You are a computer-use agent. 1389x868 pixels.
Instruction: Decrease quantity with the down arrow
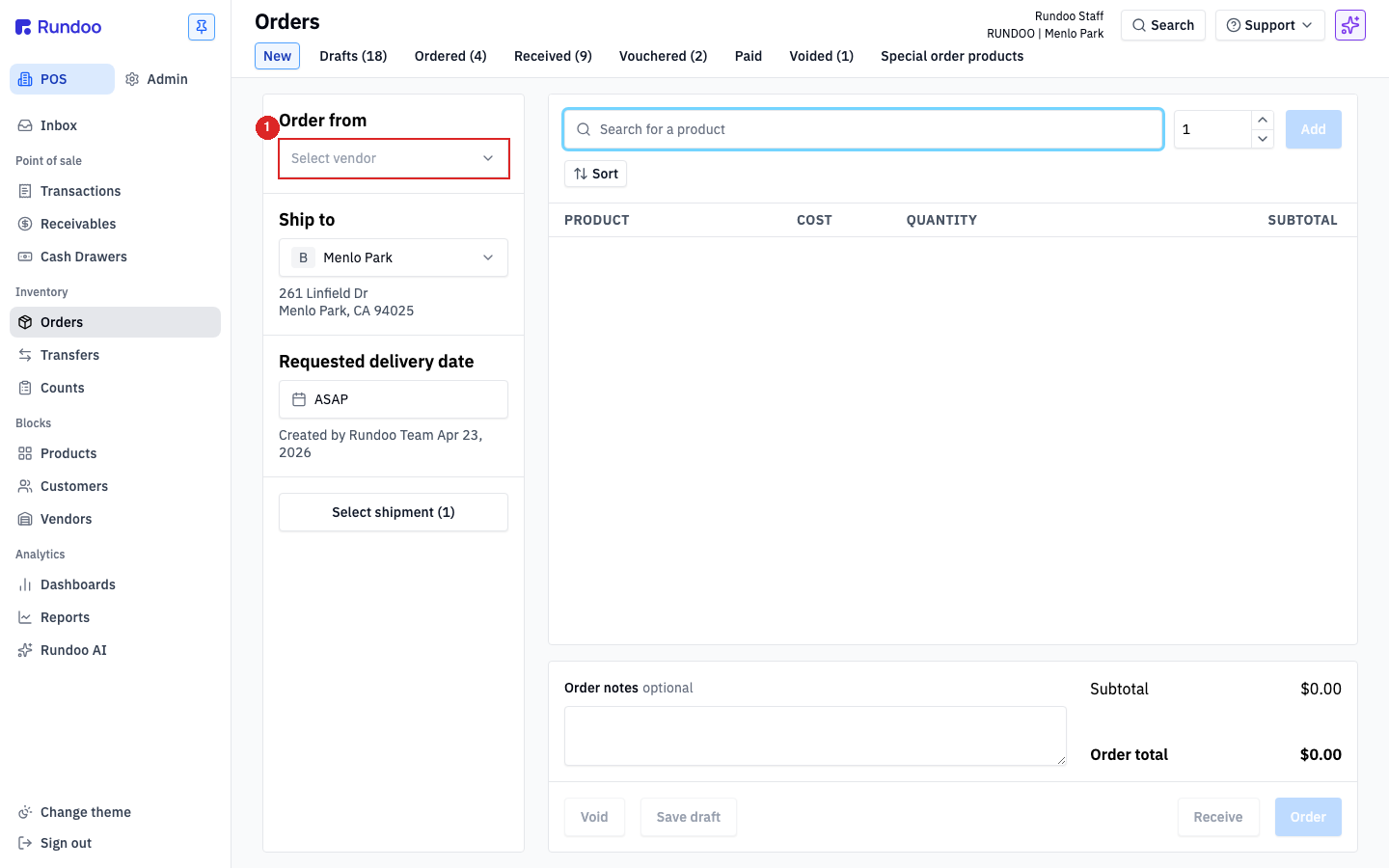[1263, 139]
